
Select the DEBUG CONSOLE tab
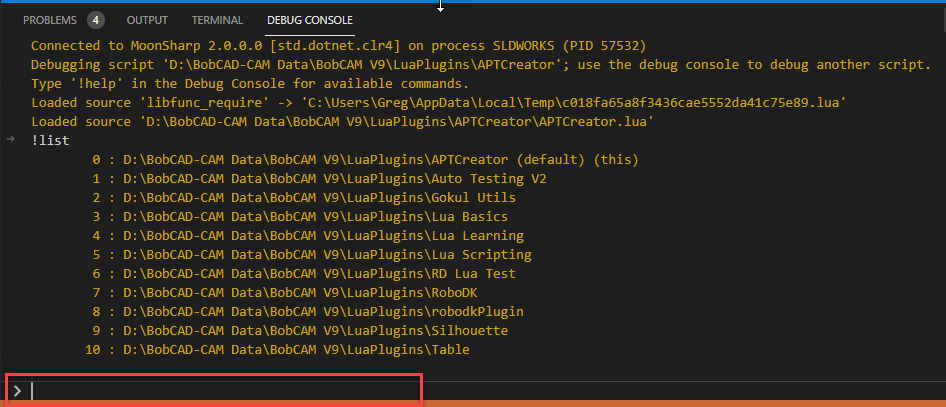pyautogui.click(x=309, y=20)
